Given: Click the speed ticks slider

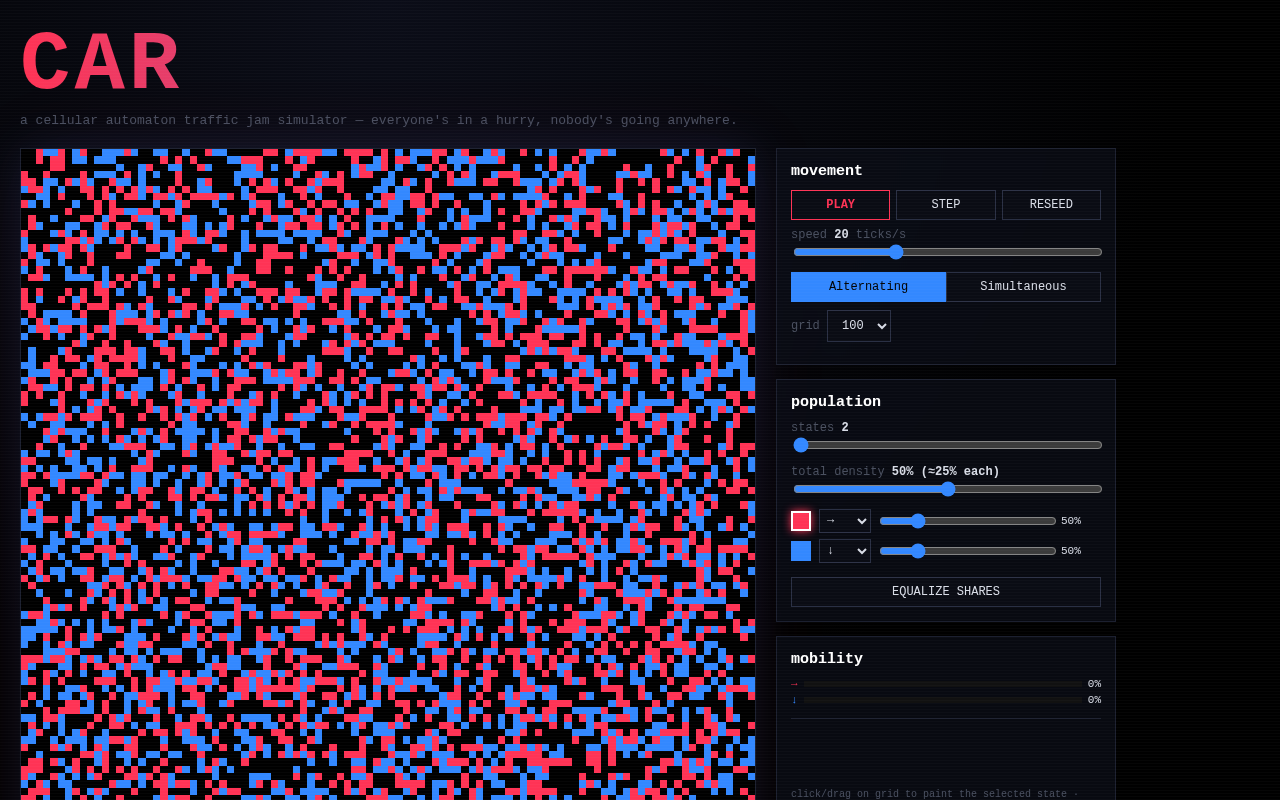Looking at the screenshot, I should coord(946,252).
